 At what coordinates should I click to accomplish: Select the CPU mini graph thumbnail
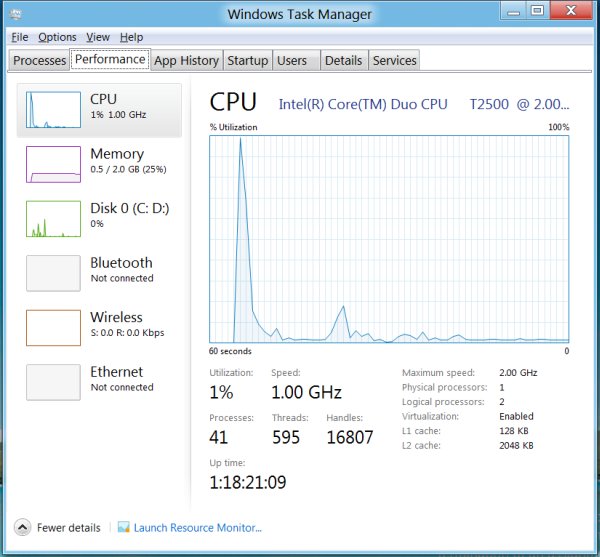click(x=54, y=110)
